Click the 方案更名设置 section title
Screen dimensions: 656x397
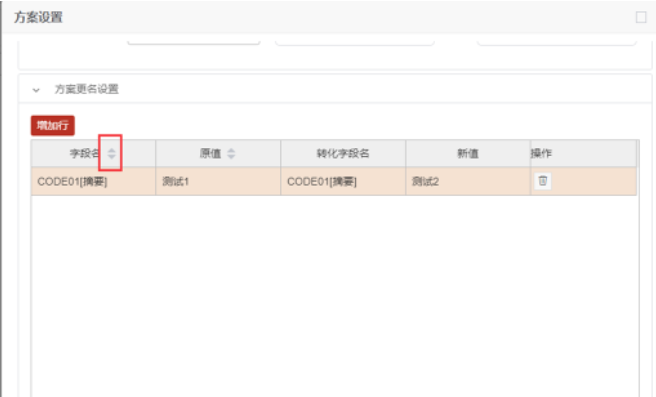pyautogui.click(x=87, y=89)
